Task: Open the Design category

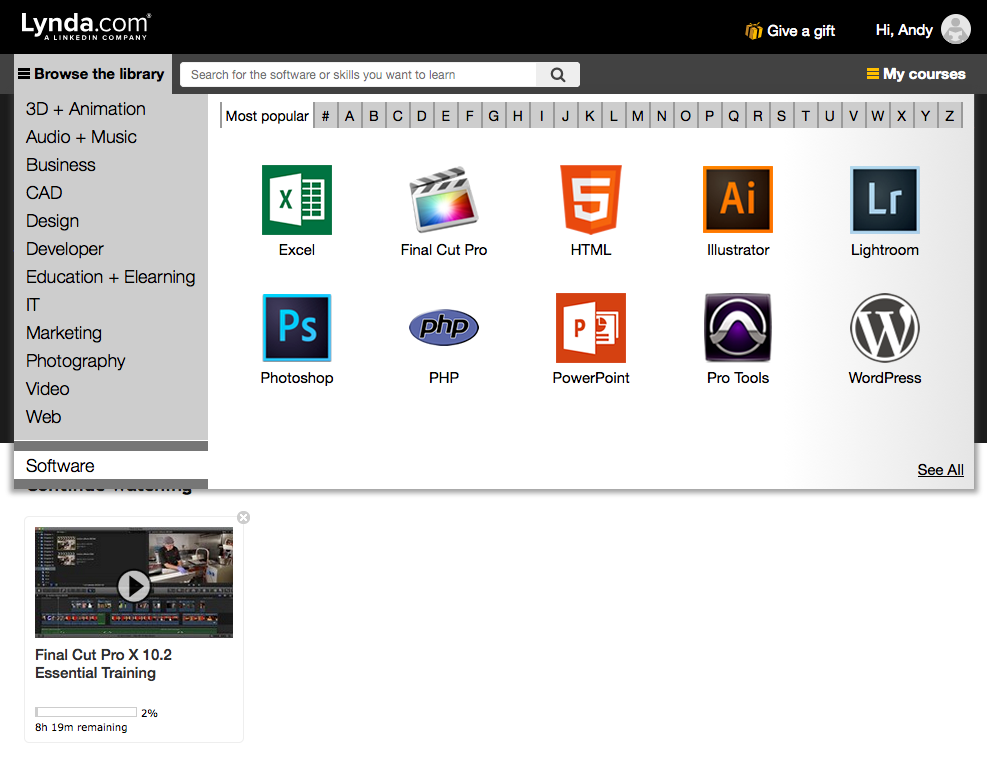Action: click(x=52, y=221)
